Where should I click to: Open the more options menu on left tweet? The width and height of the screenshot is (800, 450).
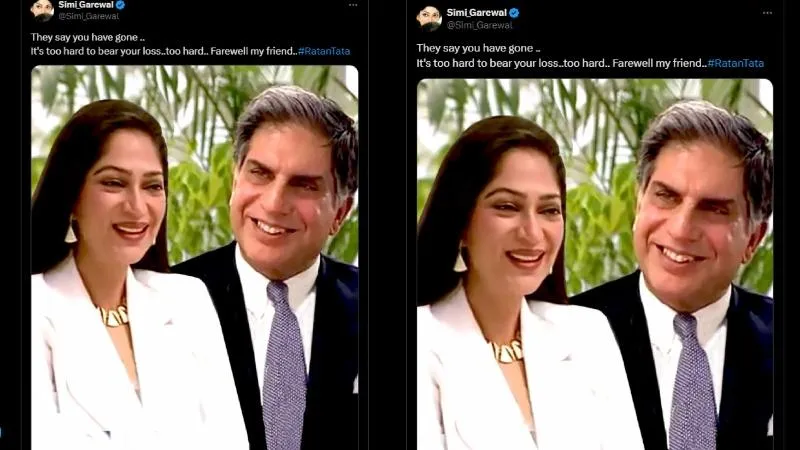pyautogui.click(x=353, y=5)
